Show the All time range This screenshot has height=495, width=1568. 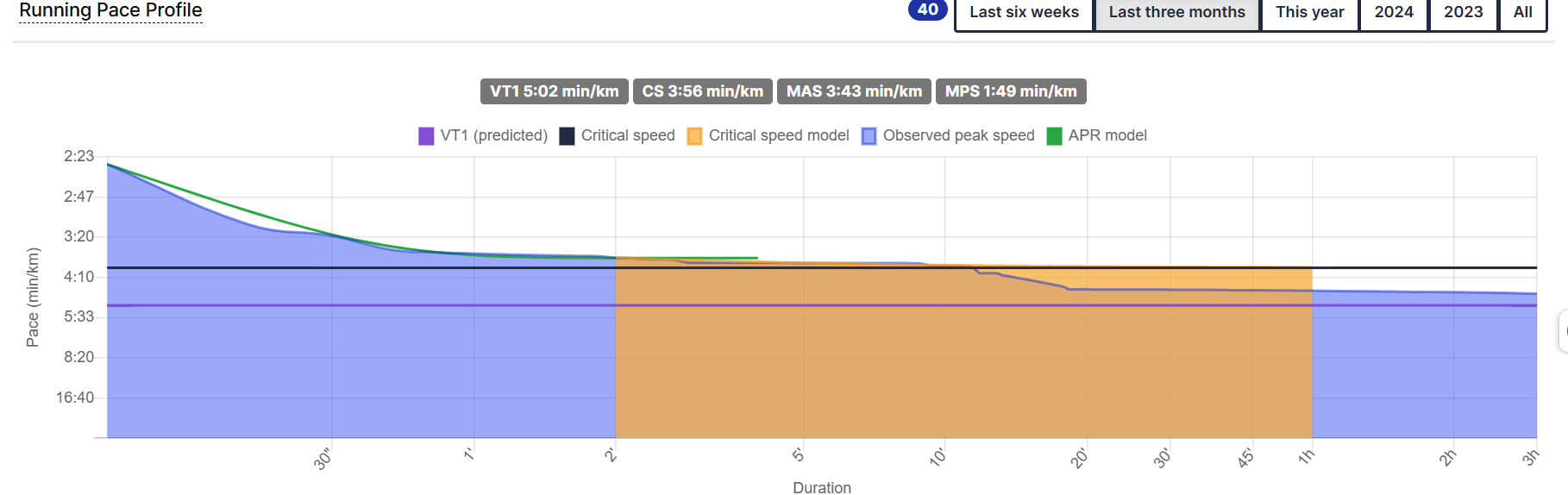click(x=1522, y=13)
